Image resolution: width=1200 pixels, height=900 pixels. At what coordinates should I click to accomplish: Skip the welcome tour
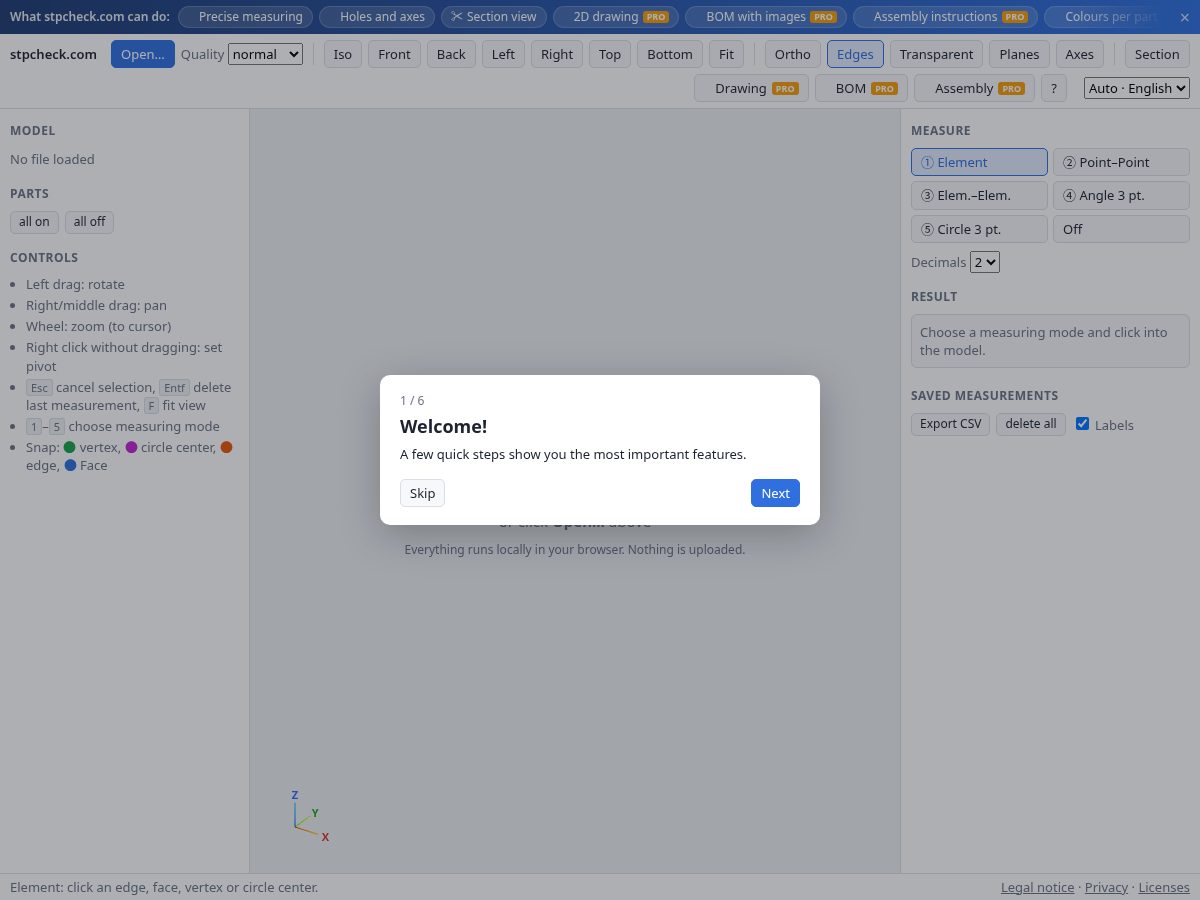(x=422, y=493)
